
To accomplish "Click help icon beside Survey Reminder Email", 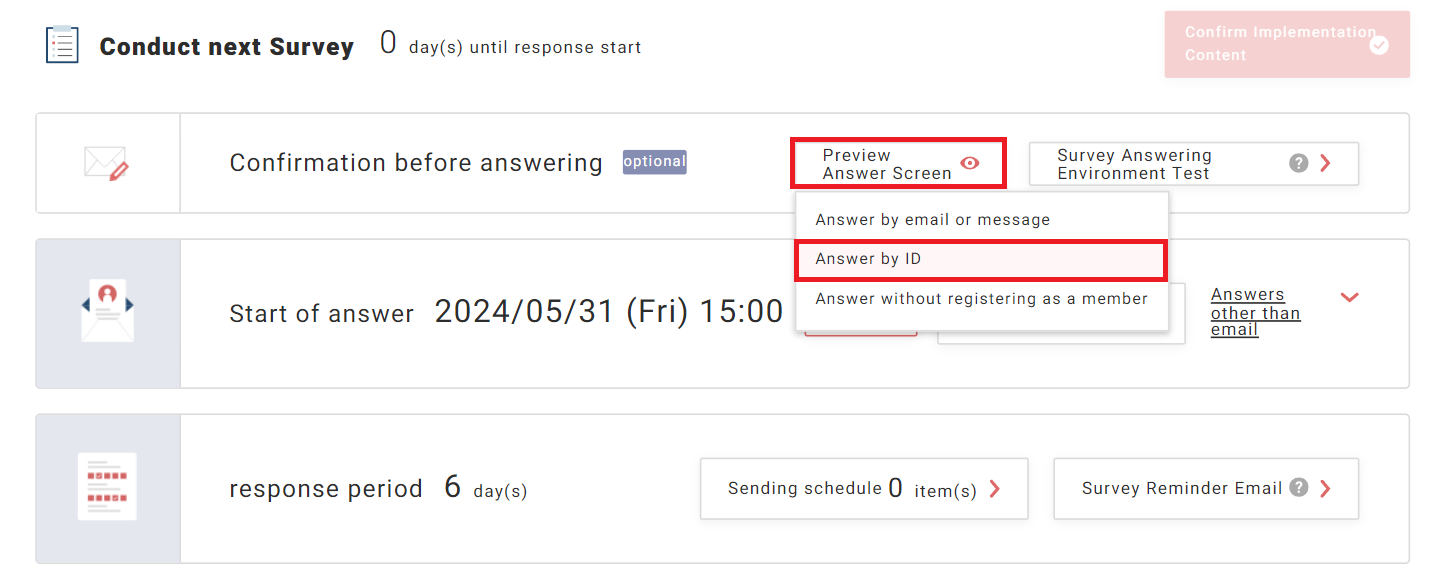I will tap(1298, 488).
